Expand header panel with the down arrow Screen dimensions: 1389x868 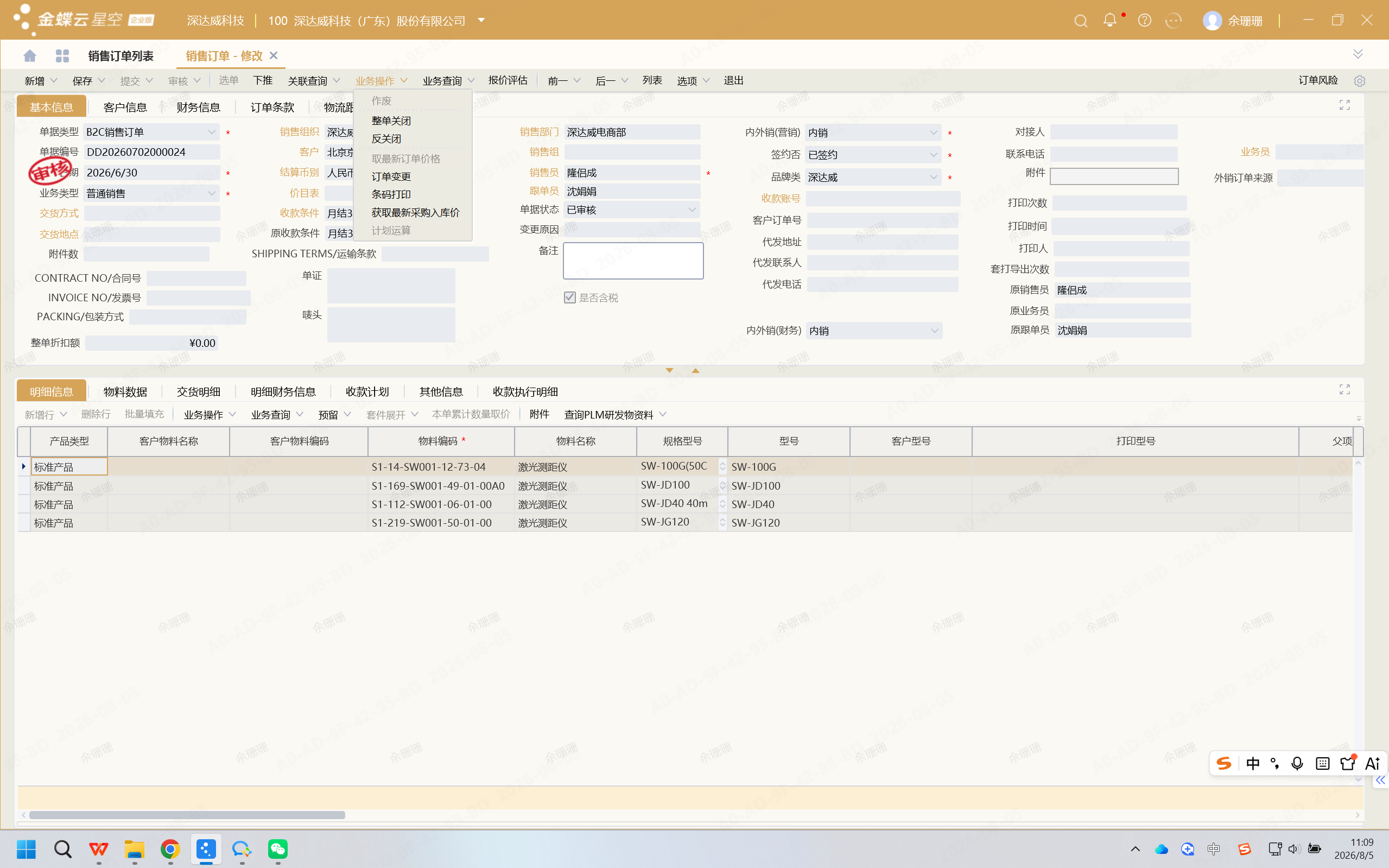tap(669, 371)
